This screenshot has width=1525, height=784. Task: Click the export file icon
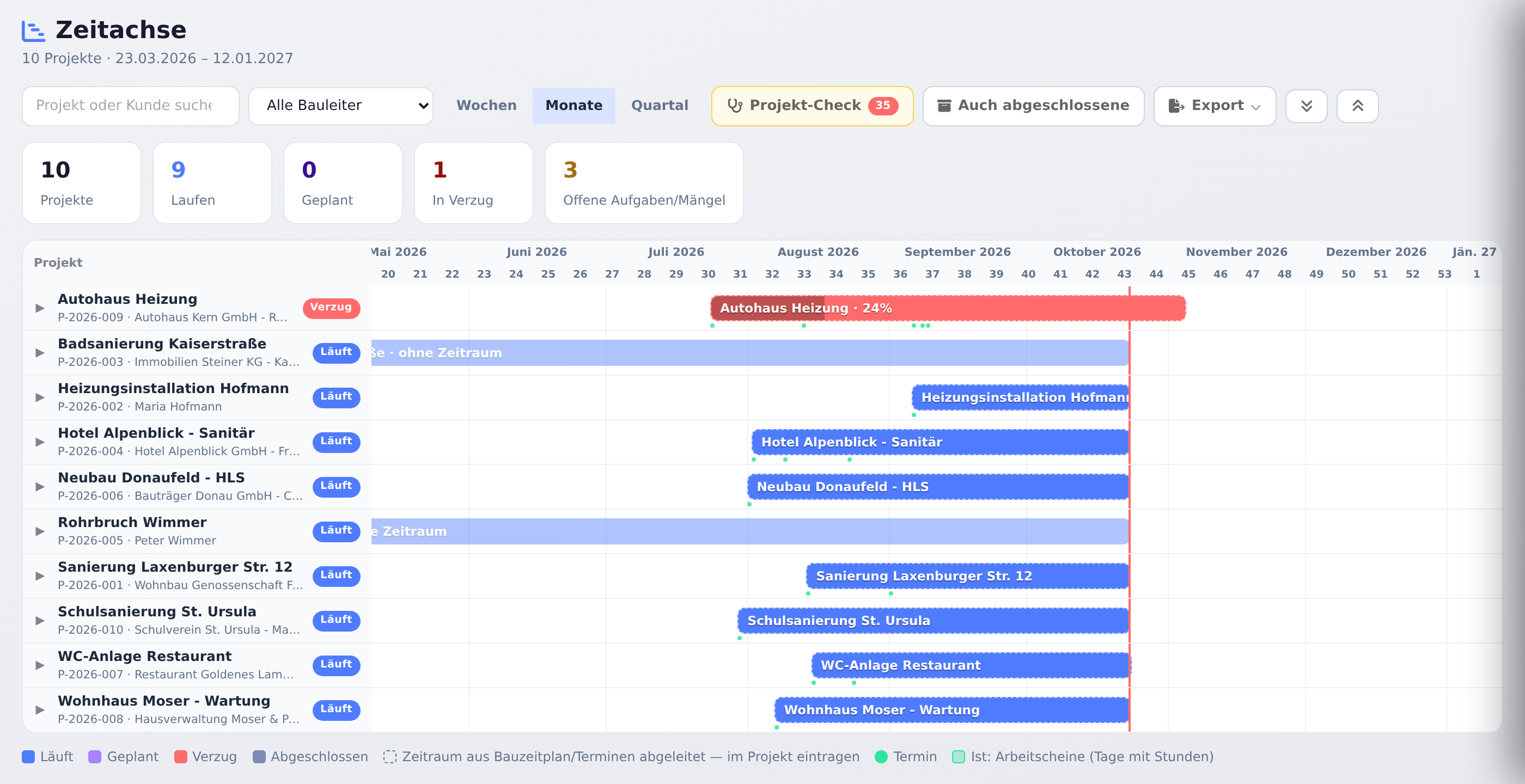click(1176, 106)
